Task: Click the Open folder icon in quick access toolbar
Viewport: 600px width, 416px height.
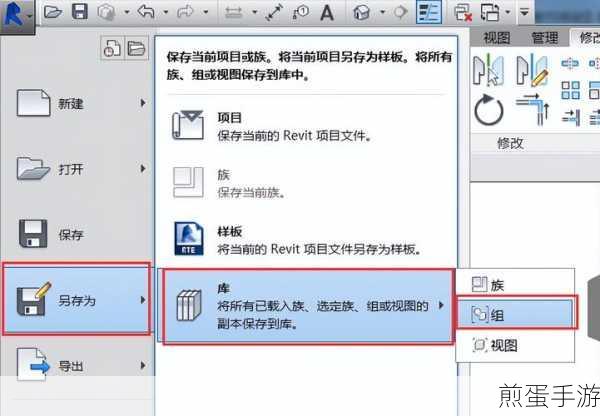Action: pyautogui.click(x=53, y=12)
